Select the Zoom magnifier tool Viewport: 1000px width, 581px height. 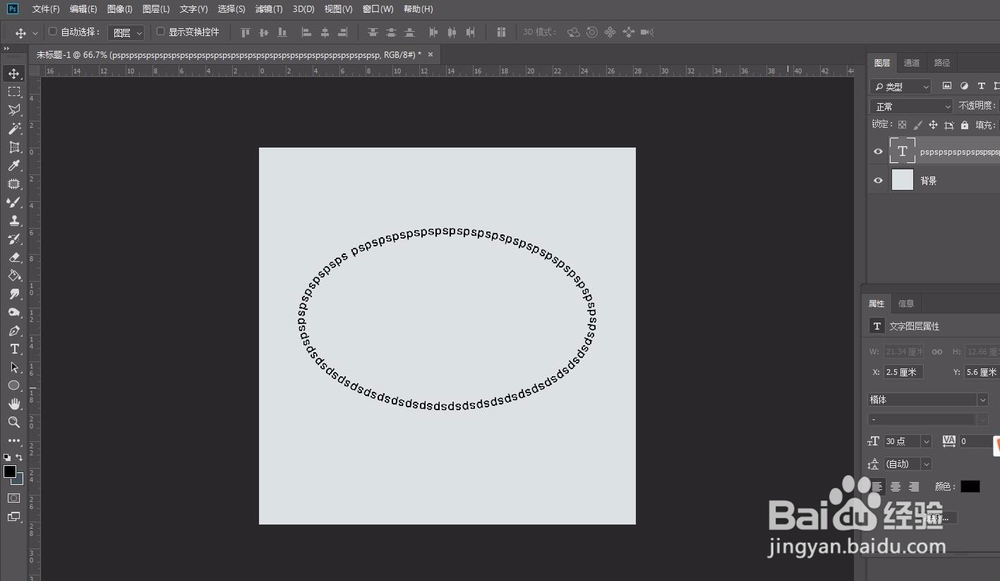point(14,422)
